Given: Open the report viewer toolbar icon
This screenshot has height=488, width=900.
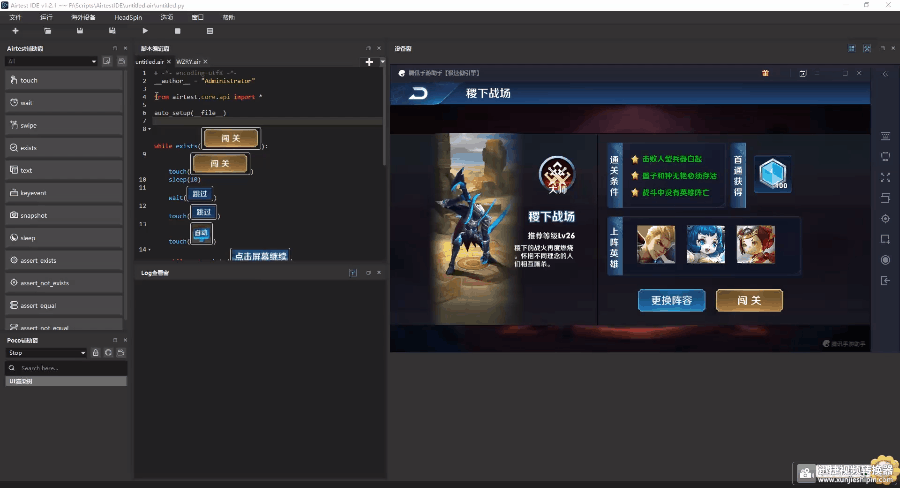Looking at the screenshot, I should pos(210,31).
